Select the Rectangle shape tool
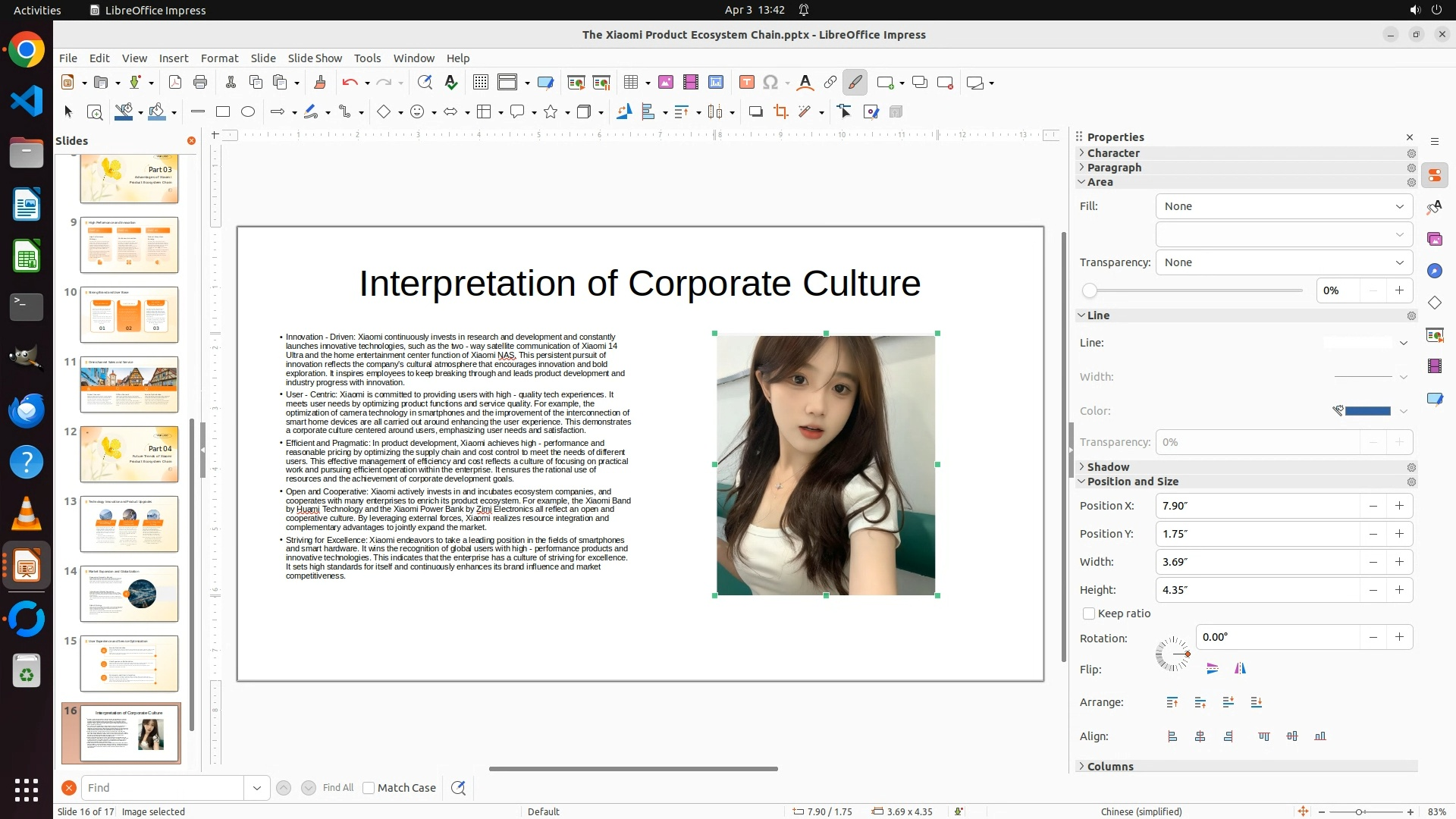Viewport: 1456px width, 819px height. coord(223,112)
